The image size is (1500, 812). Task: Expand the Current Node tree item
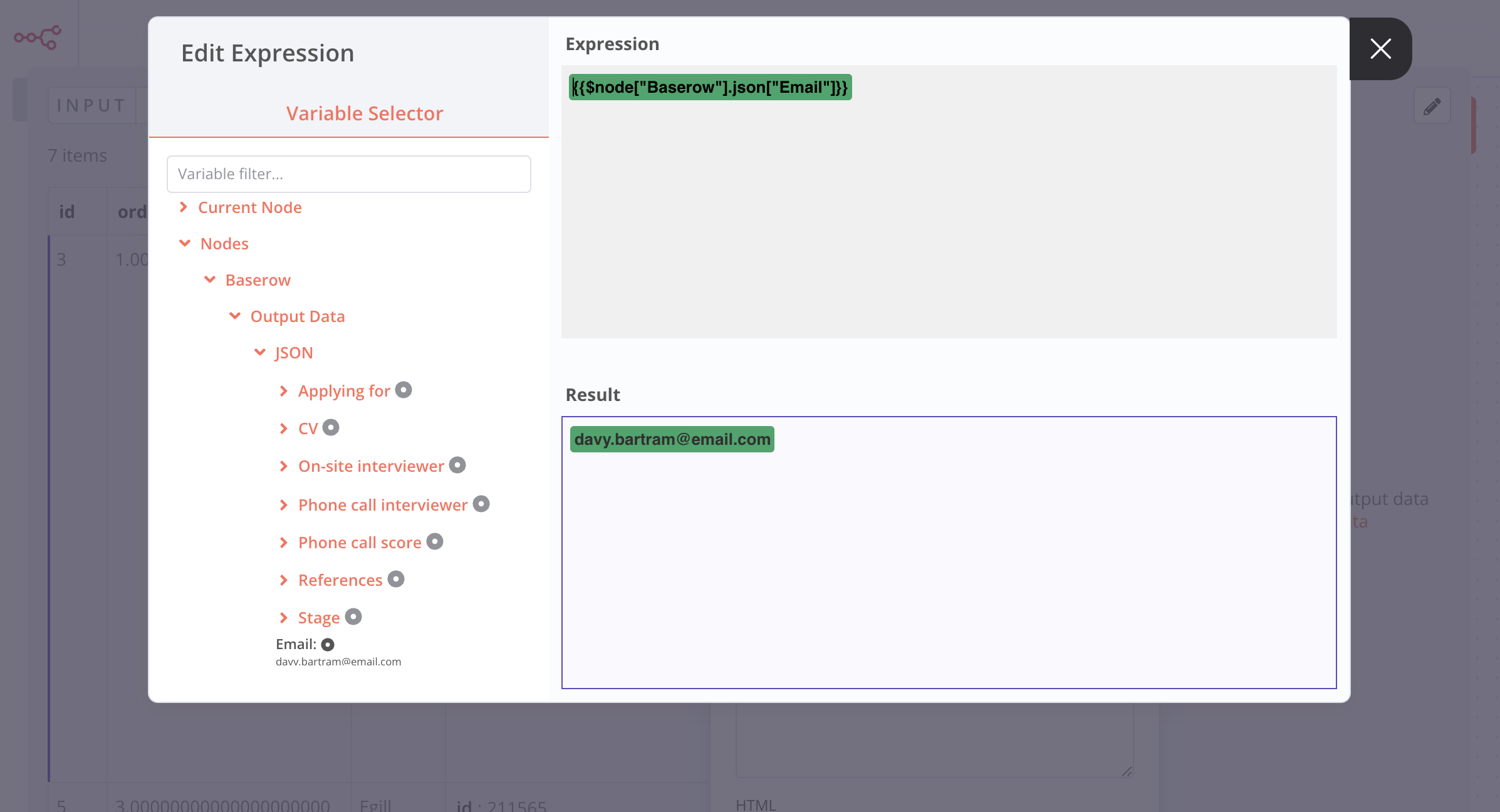[249, 207]
